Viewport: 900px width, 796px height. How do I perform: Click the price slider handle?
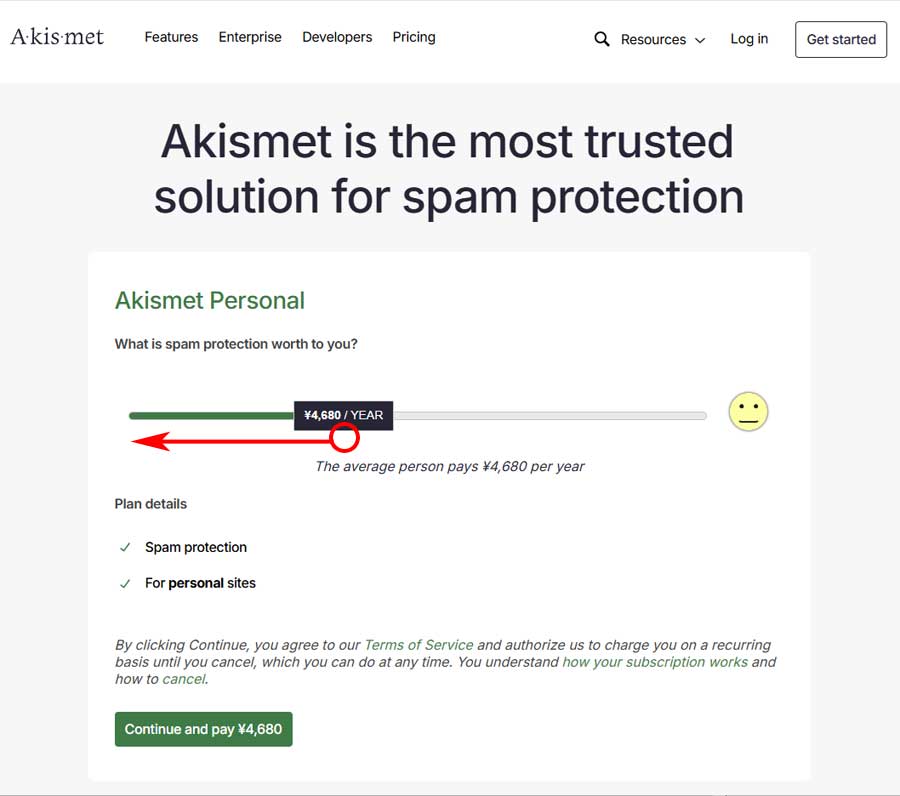click(x=344, y=437)
